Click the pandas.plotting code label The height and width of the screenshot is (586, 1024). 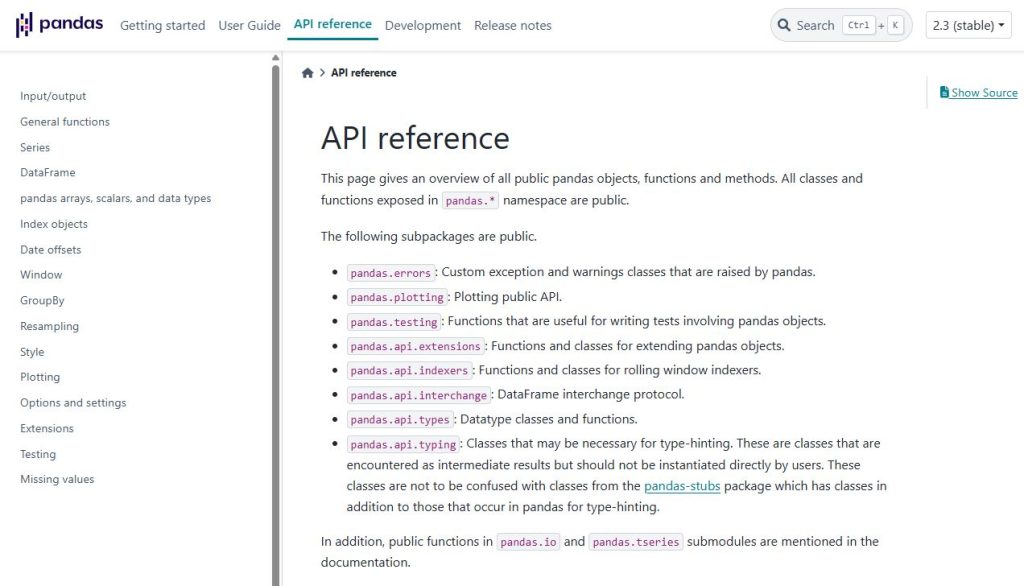coord(397,297)
